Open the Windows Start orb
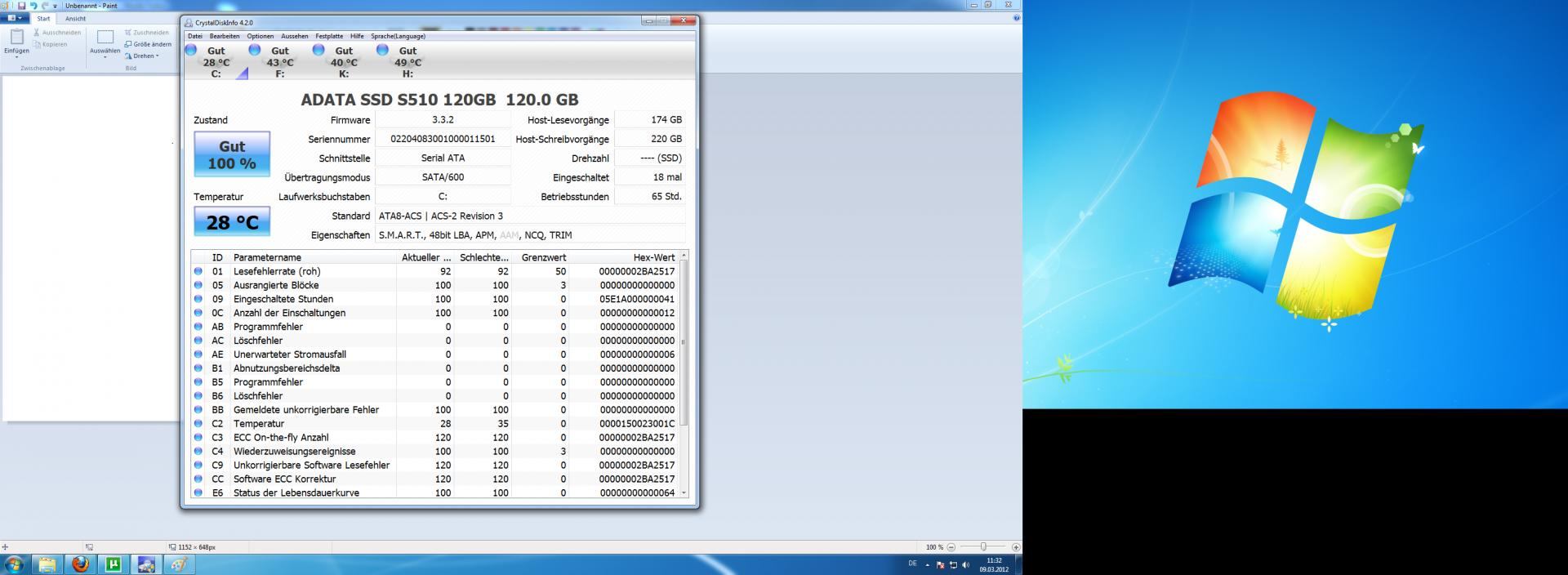The width and height of the screenshot is (1568, 575). [x=14, y=564]
